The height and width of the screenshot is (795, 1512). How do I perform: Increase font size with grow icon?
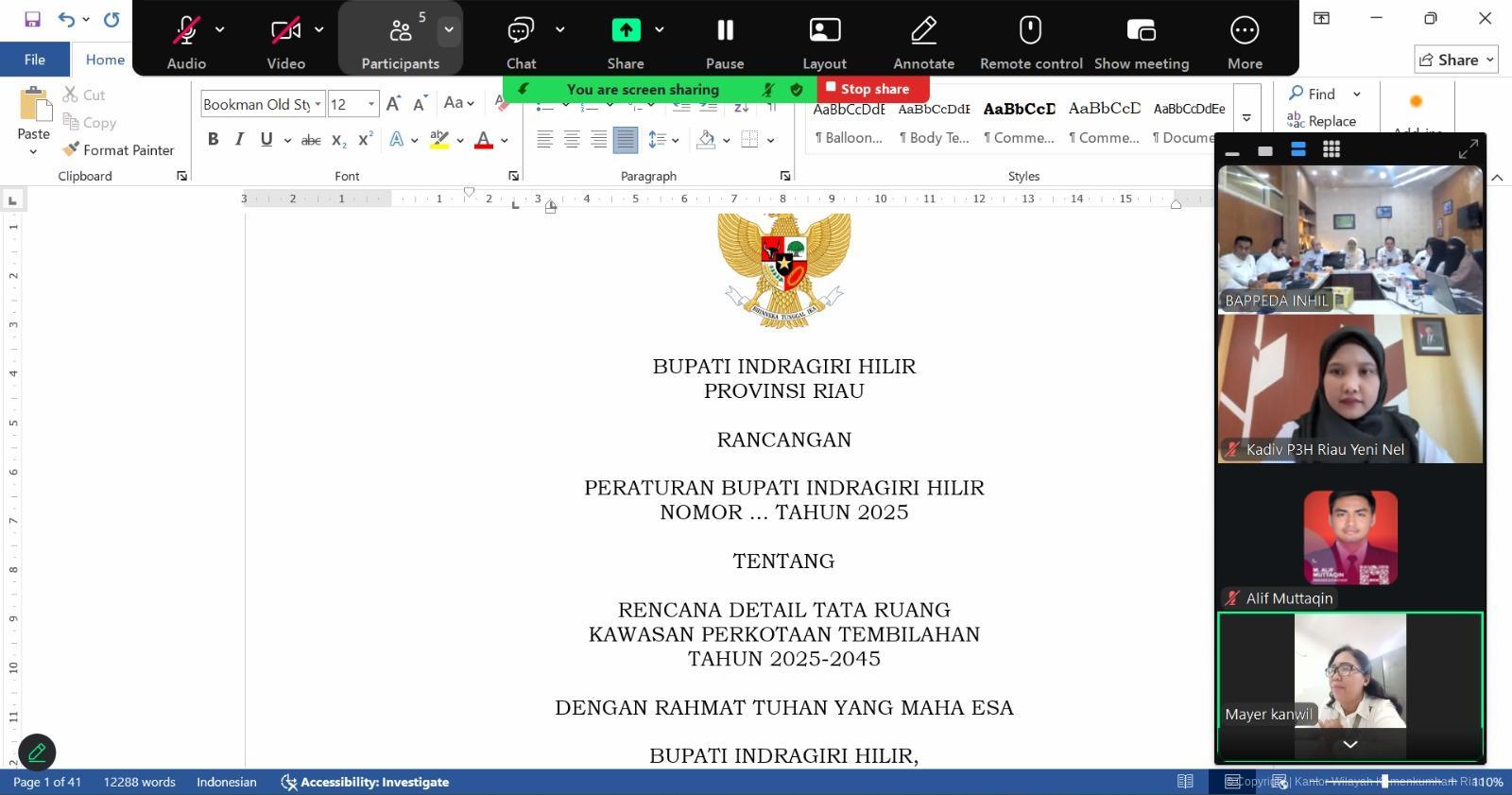pyautogui.click(x=394, y=104)
